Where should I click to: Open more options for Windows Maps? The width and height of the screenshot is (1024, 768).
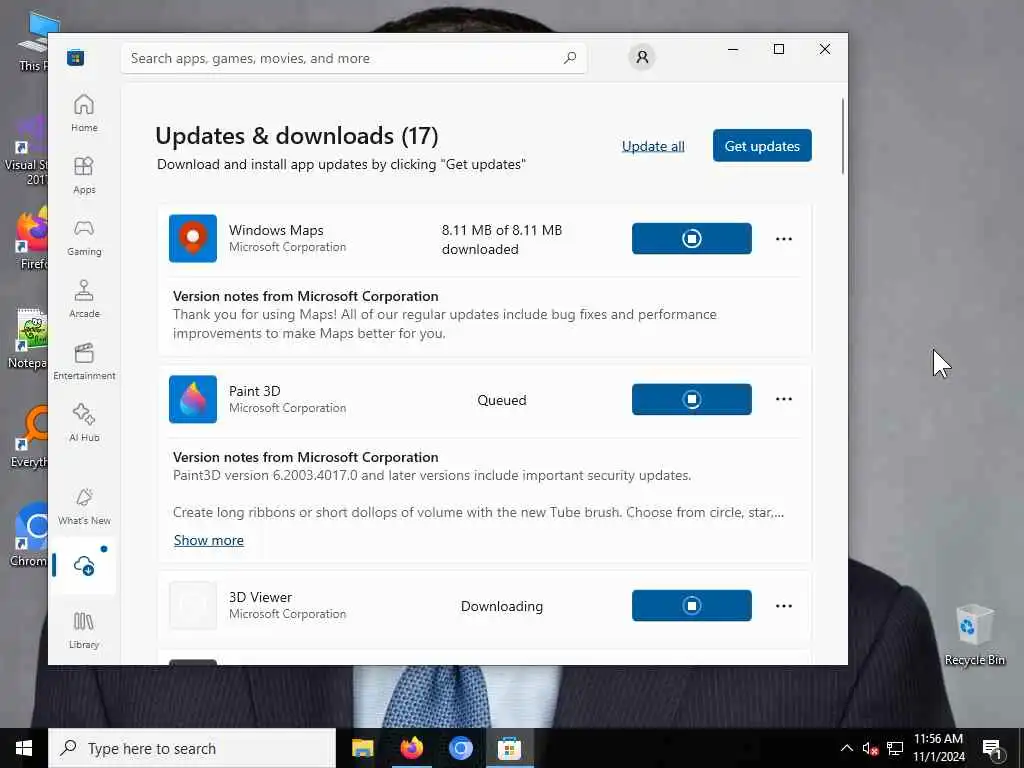tap(784, 238)
